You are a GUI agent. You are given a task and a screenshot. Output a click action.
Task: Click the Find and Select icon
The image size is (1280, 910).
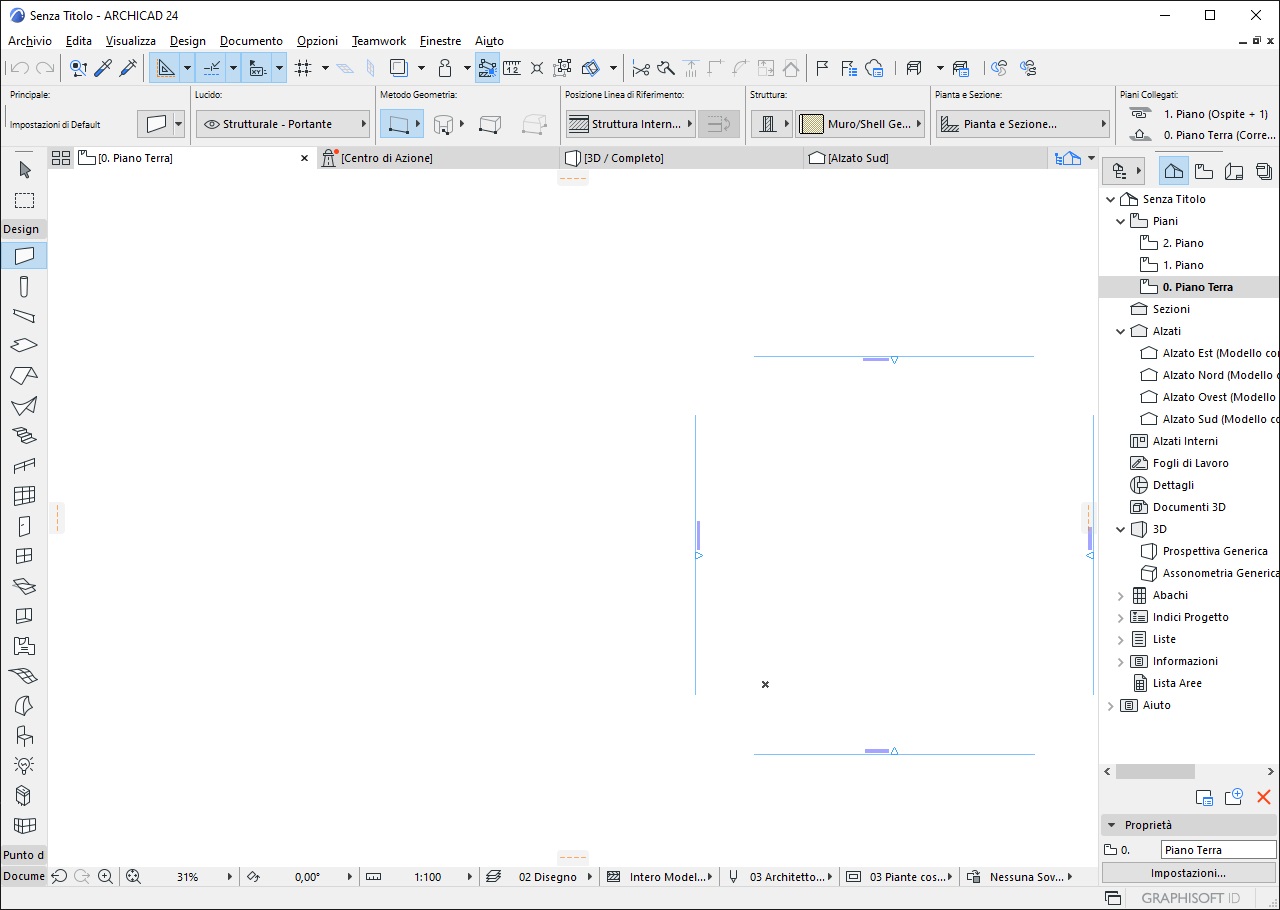click(x=78, y=68)
